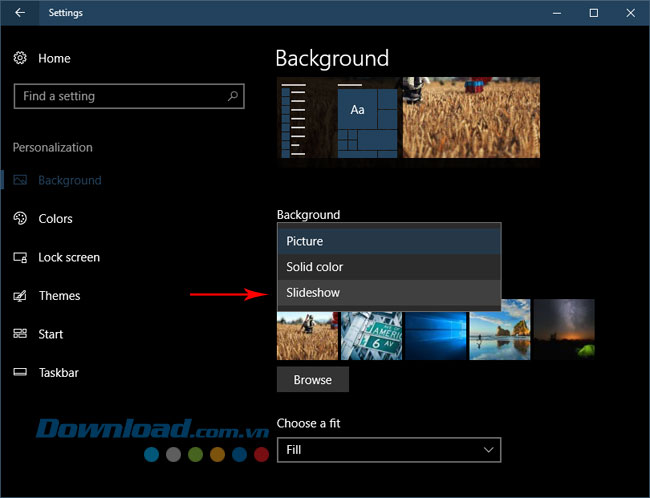Click the Background picture icon in sidebar
The height and width of the screenshot is (498, 650).
click(20, 181)
